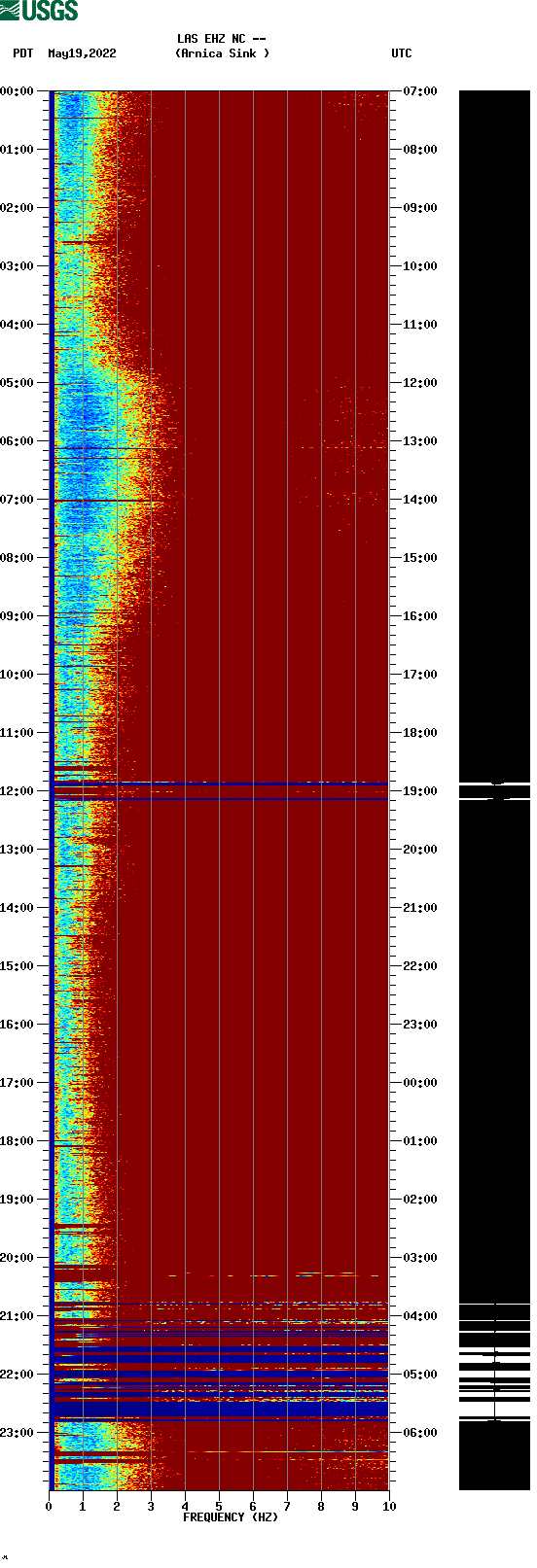
Task: Click the 13:00 UTC axis label
Action: (x=420, y=441)
